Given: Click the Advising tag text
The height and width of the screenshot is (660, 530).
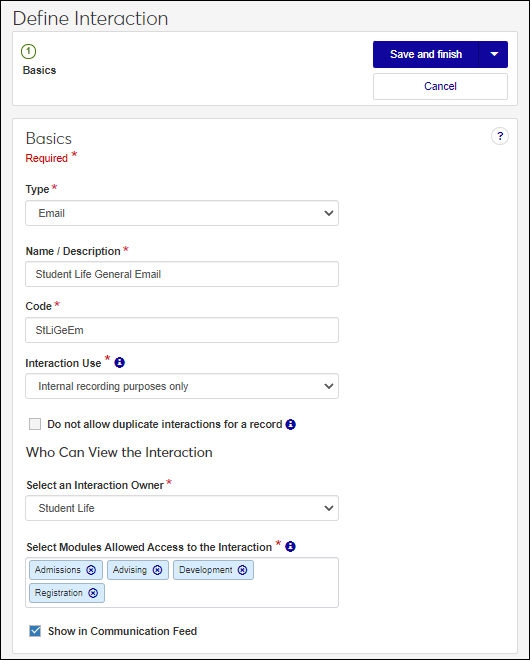Looking at the screenshot, I should point(130,570).
